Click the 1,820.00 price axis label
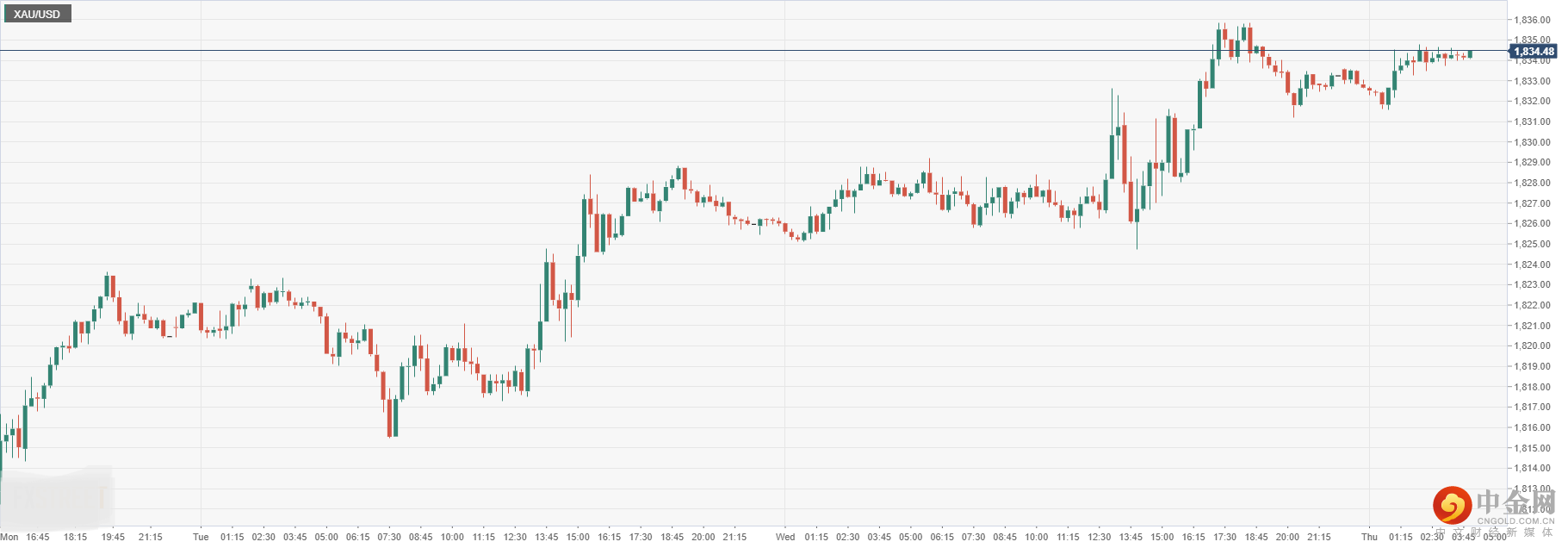 point(1532,346)
